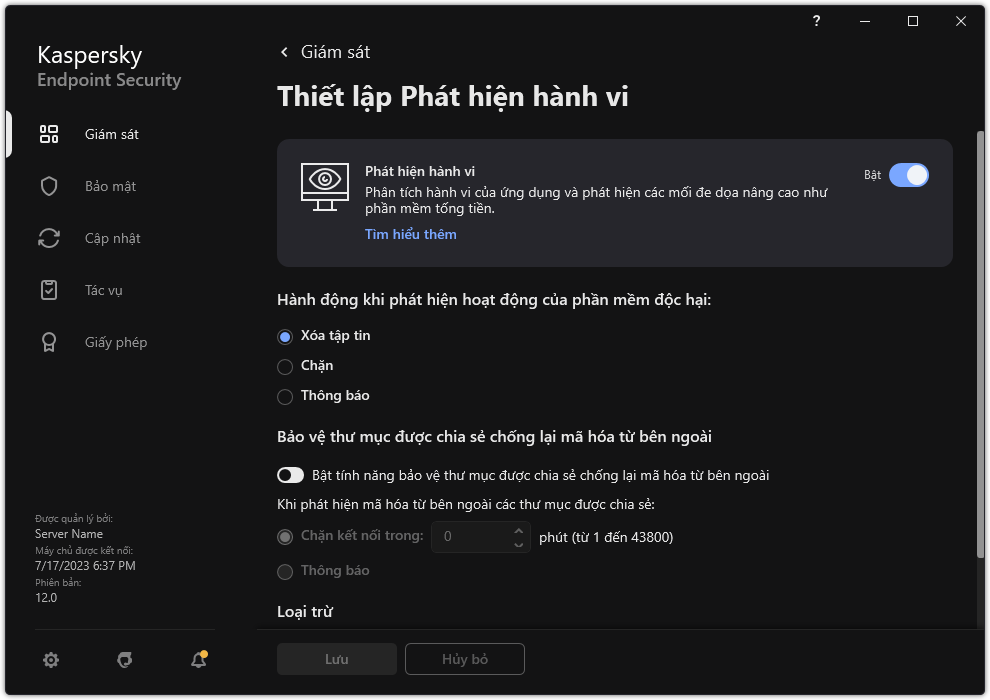This screenshot has width=990, height=700.
Task: Click the Giám sát dashboard icon in sidebar
Action: [x=49, y=134]
